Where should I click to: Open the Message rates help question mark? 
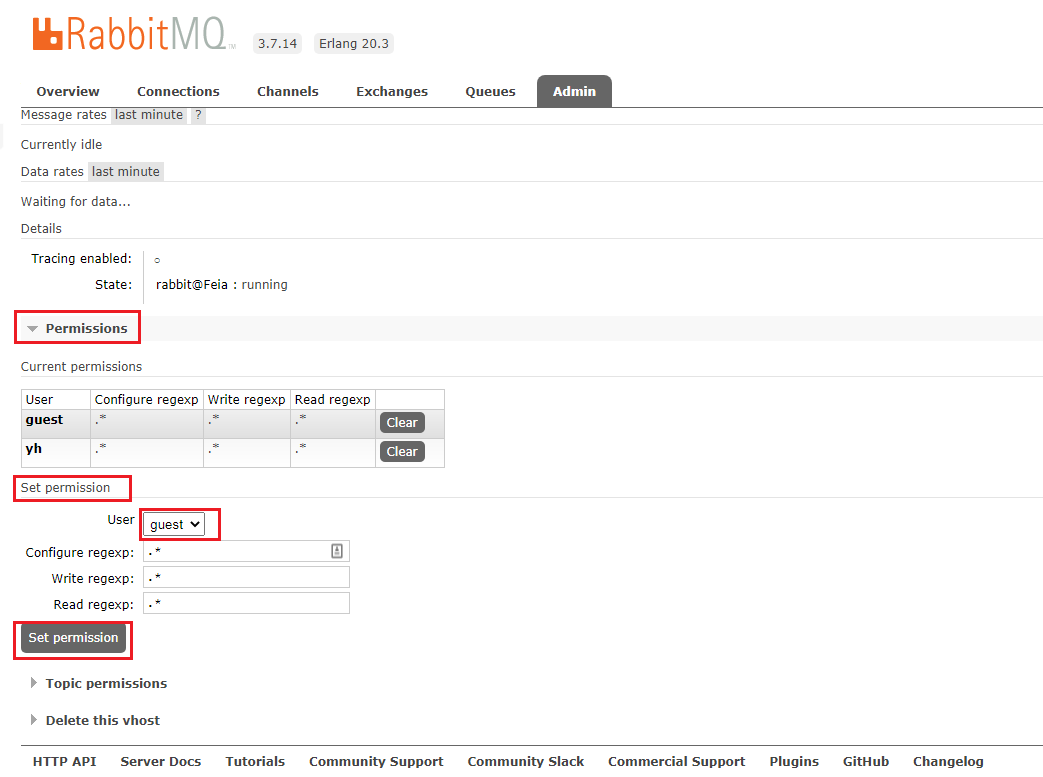[198, 114]
